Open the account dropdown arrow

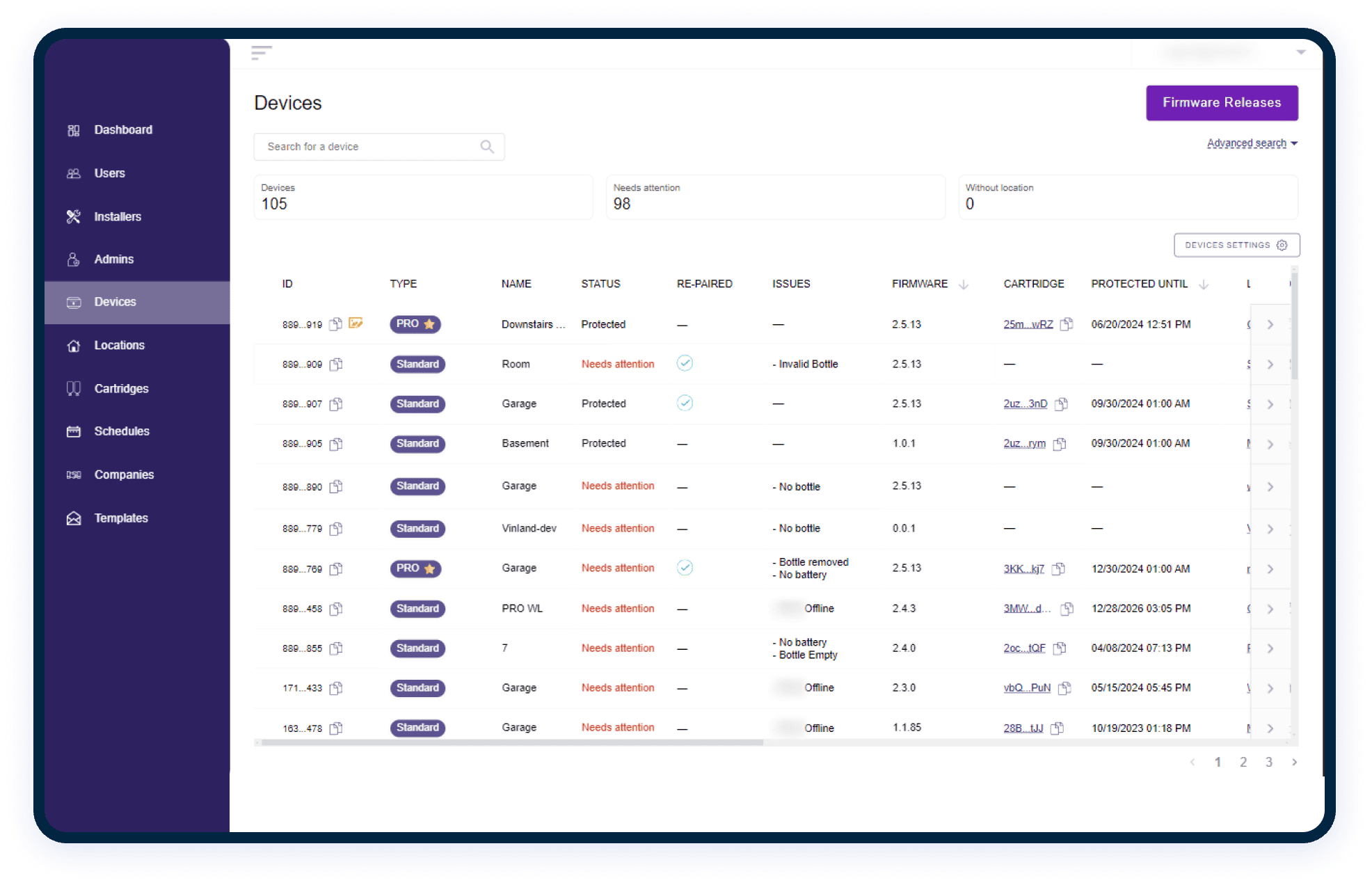tap(1300, 52)
